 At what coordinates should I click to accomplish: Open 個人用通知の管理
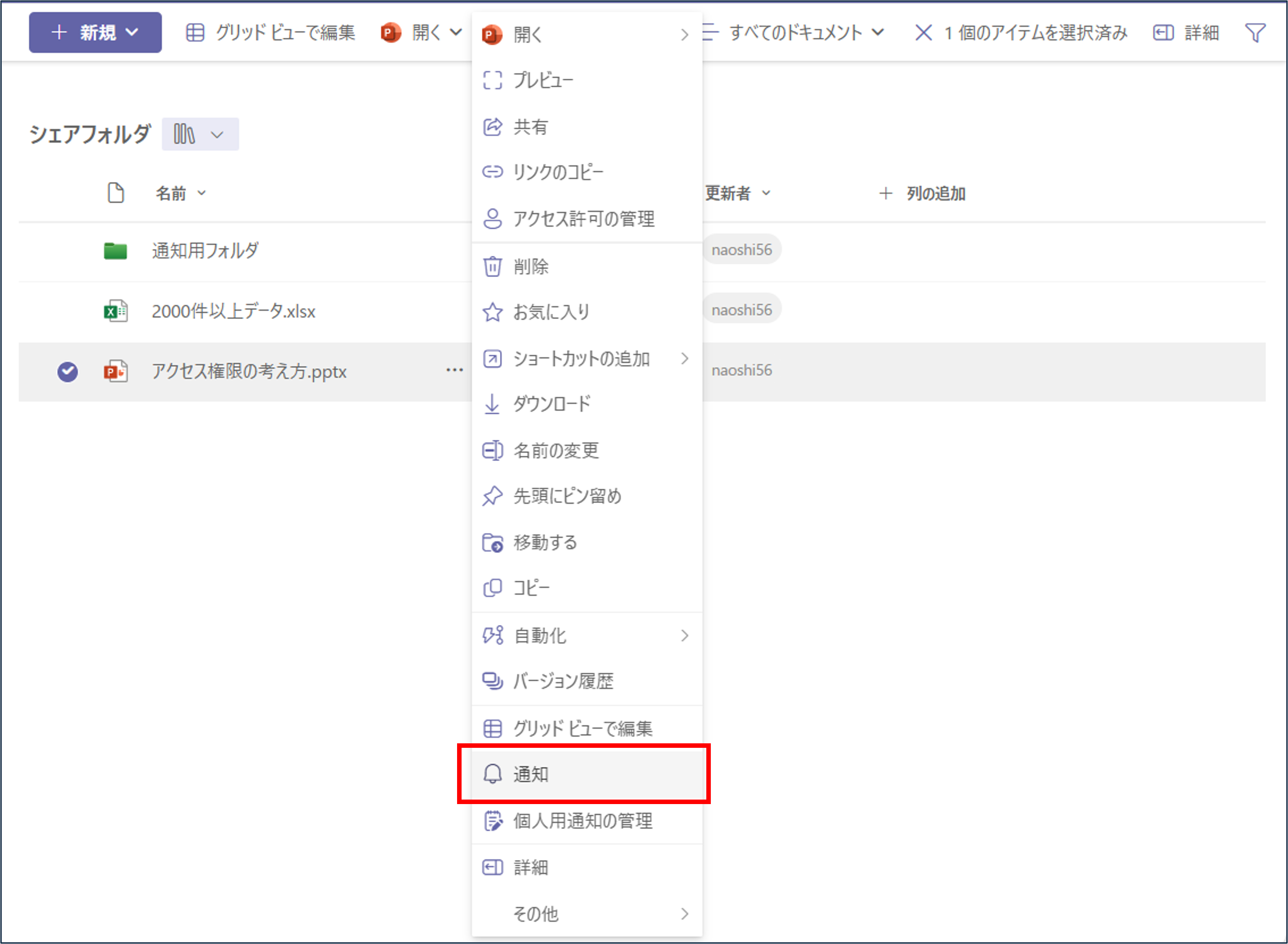587,821
